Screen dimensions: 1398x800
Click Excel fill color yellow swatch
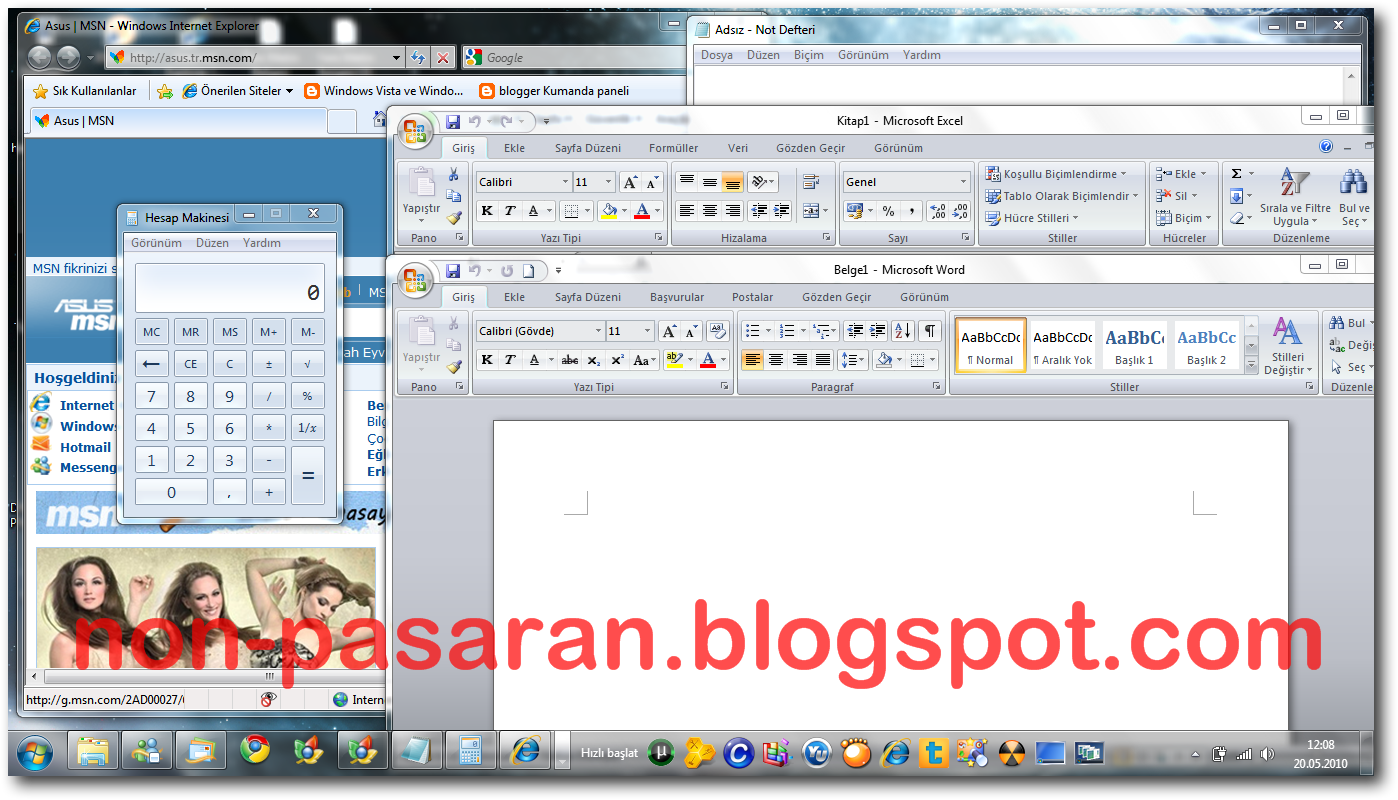[x=608, y=215]
